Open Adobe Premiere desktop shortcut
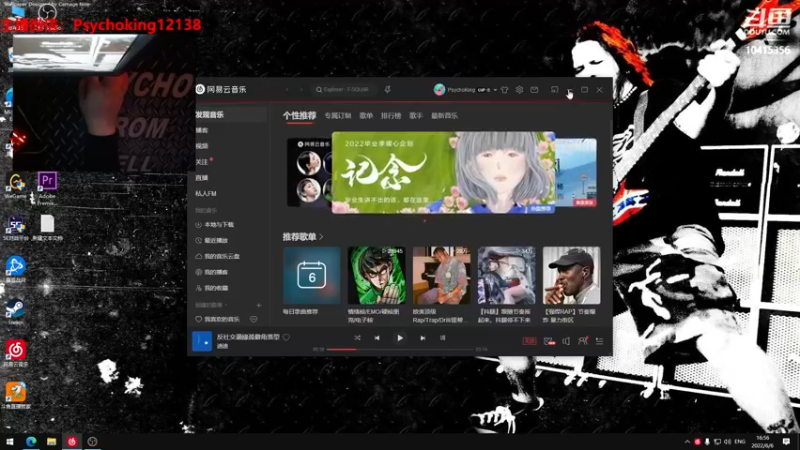Image resolution: width=800 pixels, height=450 pixels. (x=47, y=188)
